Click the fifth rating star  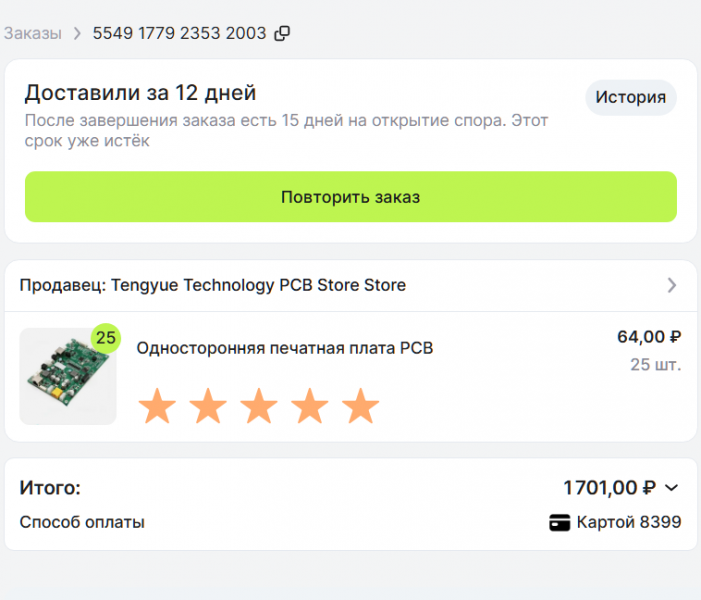361,407
